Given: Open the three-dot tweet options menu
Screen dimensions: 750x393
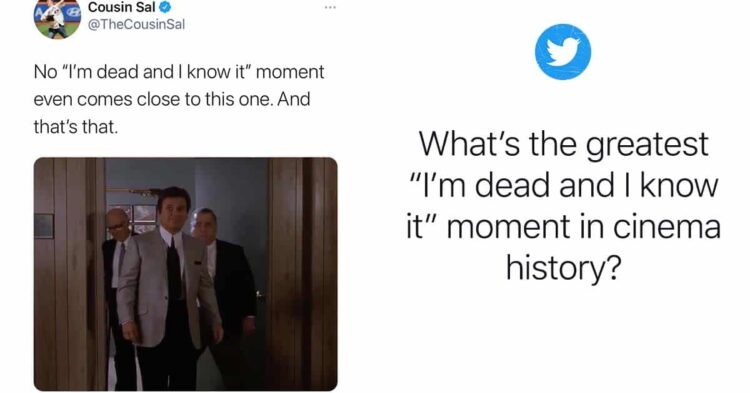Looking at the screenshot, I should click(330, 7).
